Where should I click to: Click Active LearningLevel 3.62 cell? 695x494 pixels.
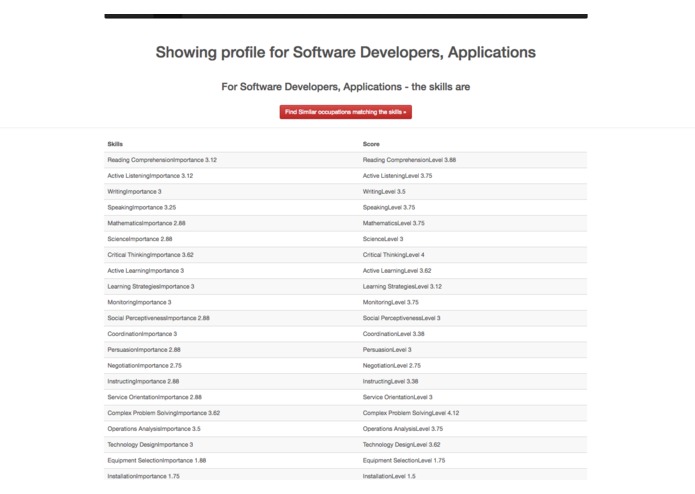(397, 271)
